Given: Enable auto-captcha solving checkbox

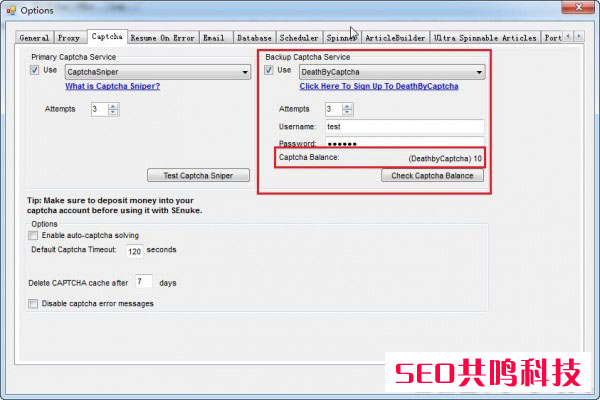Looking at the screenshot, I should (x=33, y=235).
